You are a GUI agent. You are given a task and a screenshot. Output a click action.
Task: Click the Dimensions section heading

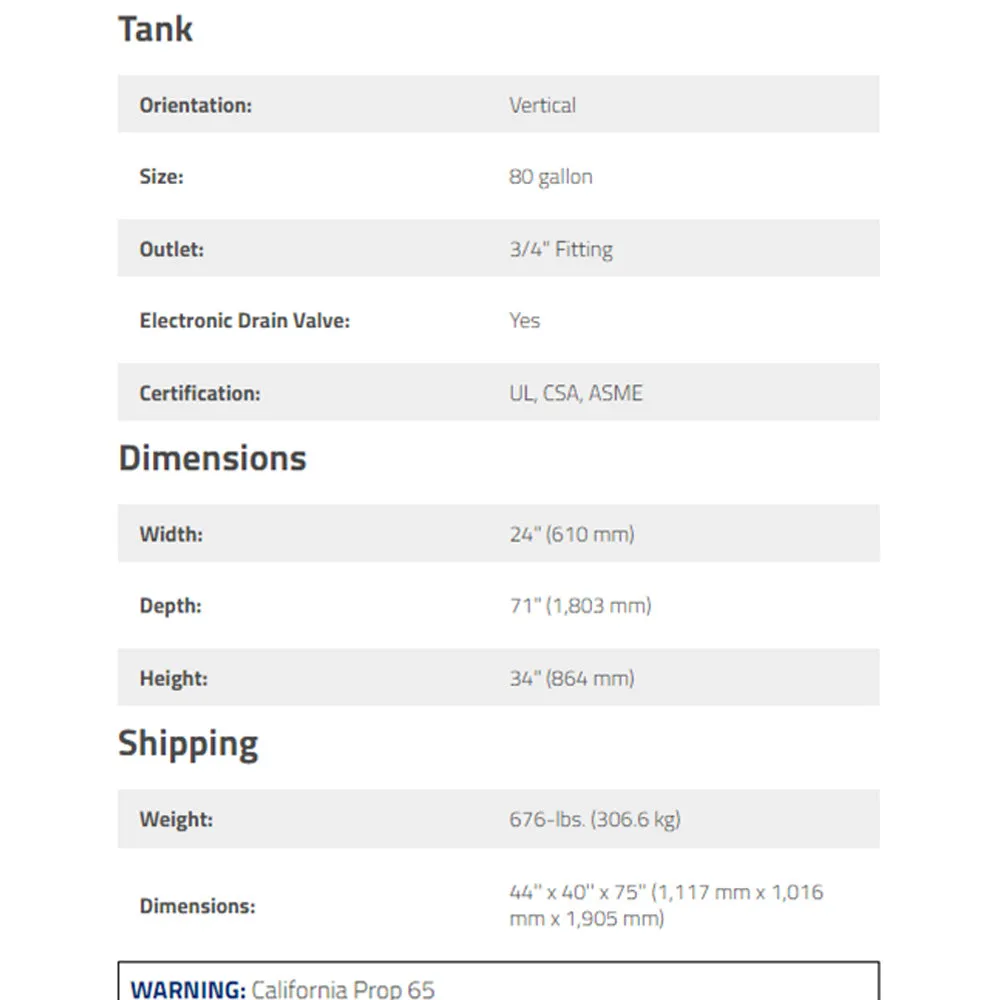coord(212,459)
